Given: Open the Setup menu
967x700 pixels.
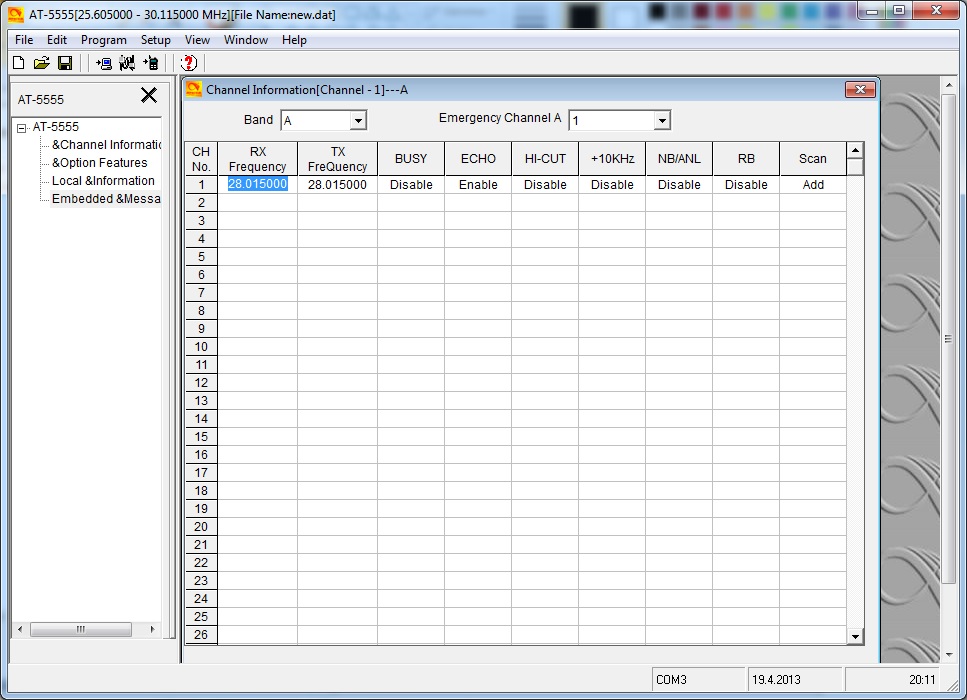Looking at the screenshot, I should click(x=155, y=40).
